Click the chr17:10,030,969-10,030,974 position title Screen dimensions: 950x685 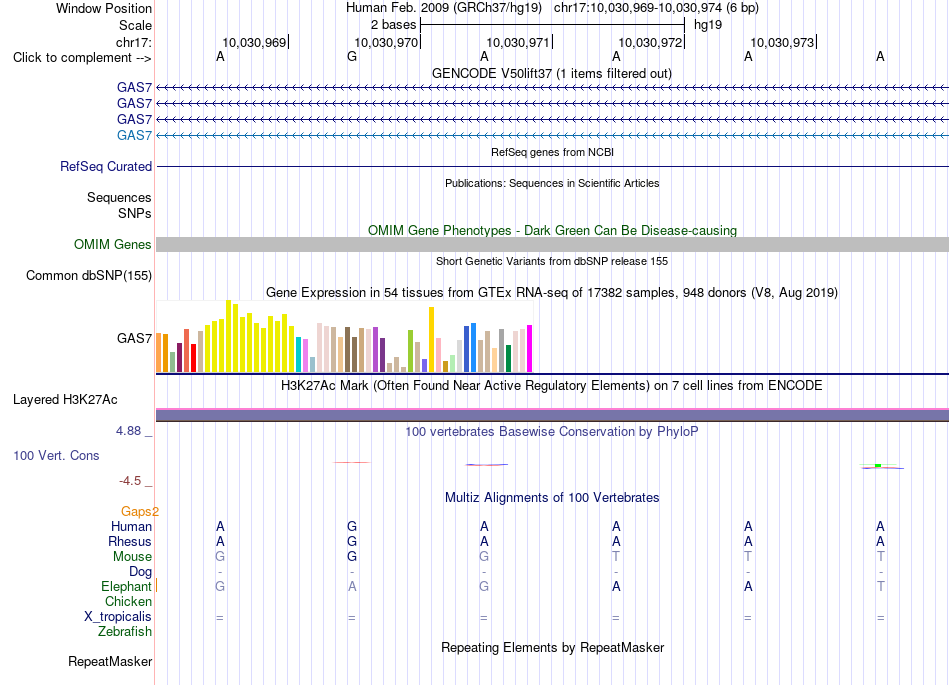[656, 8]
